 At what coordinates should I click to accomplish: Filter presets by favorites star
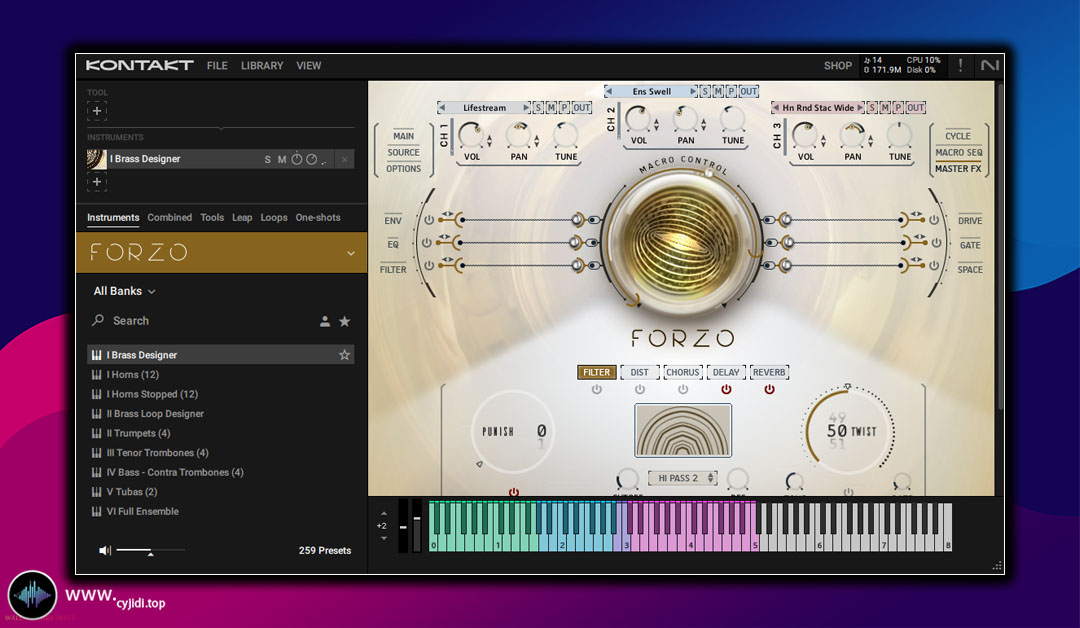(x=344, y=321)
